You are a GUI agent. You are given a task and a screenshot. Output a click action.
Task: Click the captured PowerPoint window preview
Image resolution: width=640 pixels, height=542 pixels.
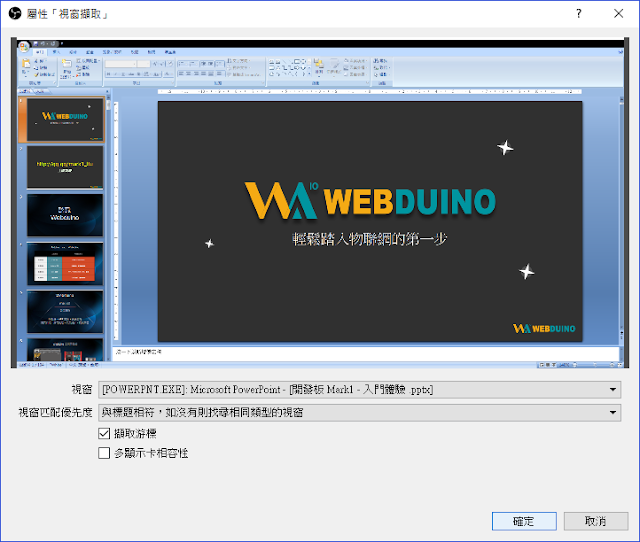click(320, 203)
